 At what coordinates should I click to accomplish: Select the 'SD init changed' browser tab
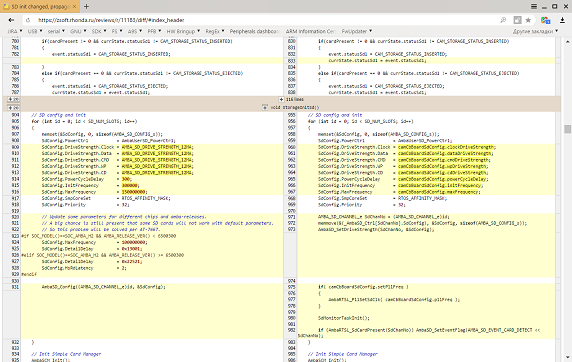pos(40,7)
